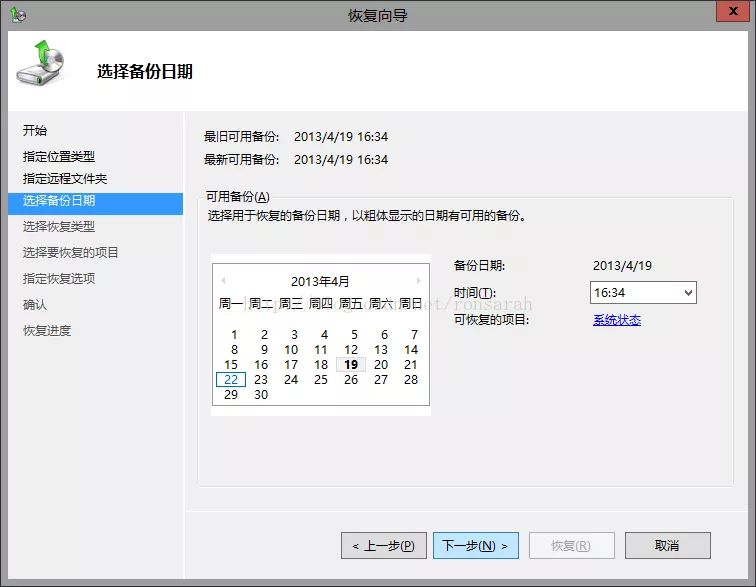Select the 指定位置类型 step
The width and height of the screenshot is (756, 587).
59,157
